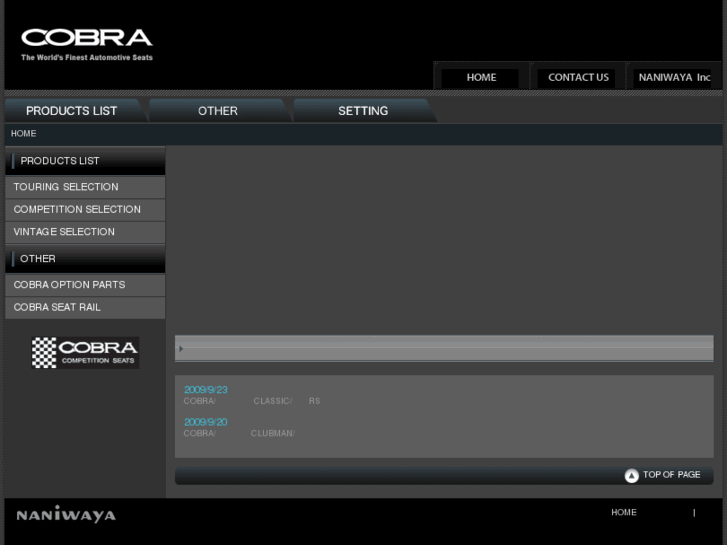
Task: Open COBRA OPTION PARTS in sidebar
Action: tap(85, 285)
